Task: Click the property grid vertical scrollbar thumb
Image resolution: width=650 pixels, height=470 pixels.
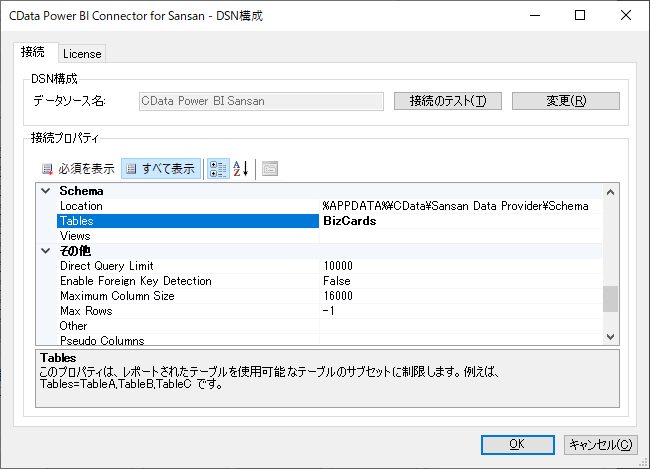Action: click(x=610, y=298)
